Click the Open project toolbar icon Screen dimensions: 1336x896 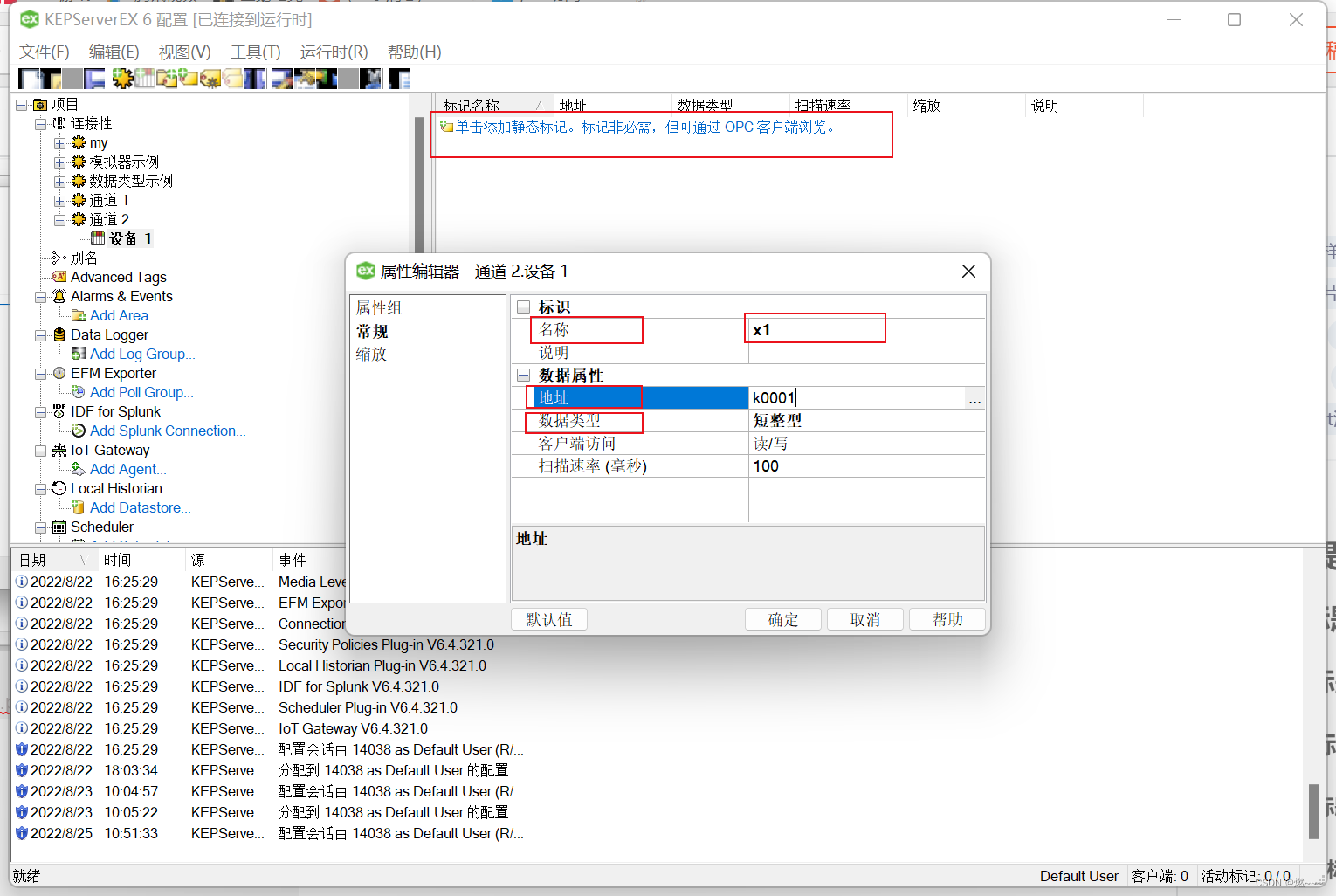(x=51, y=79)
